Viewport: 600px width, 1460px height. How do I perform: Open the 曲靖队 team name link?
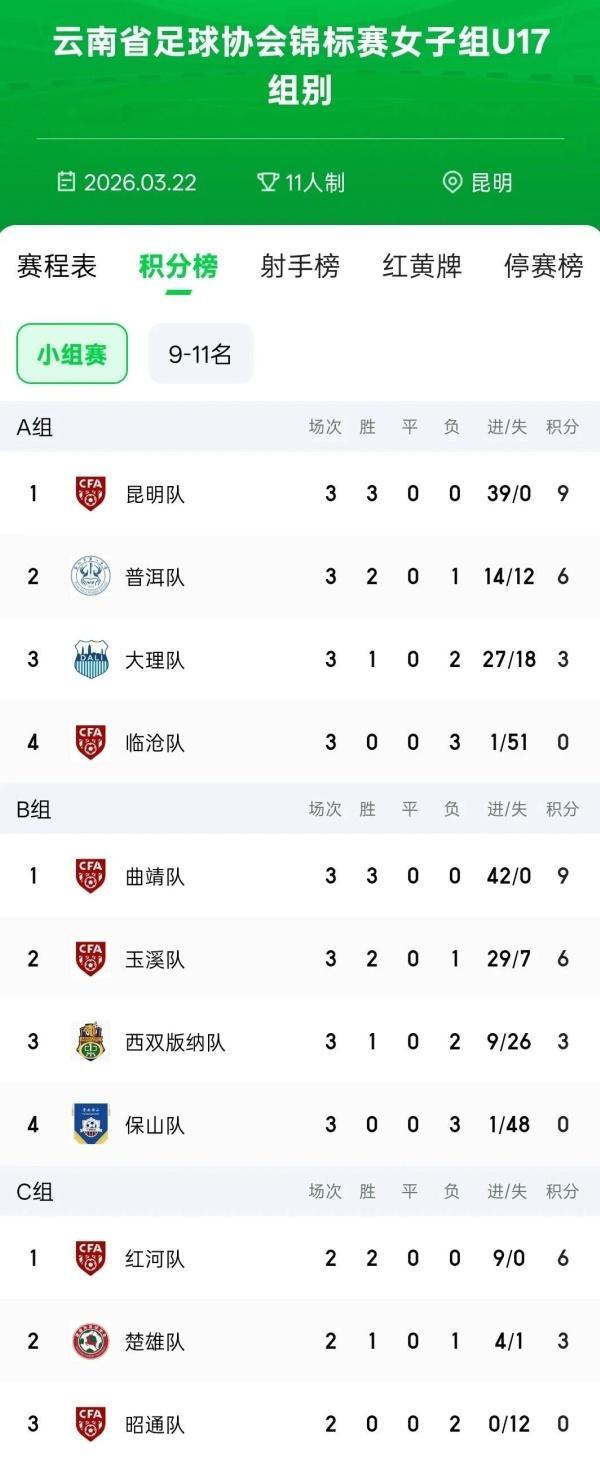tap(155, 876)
